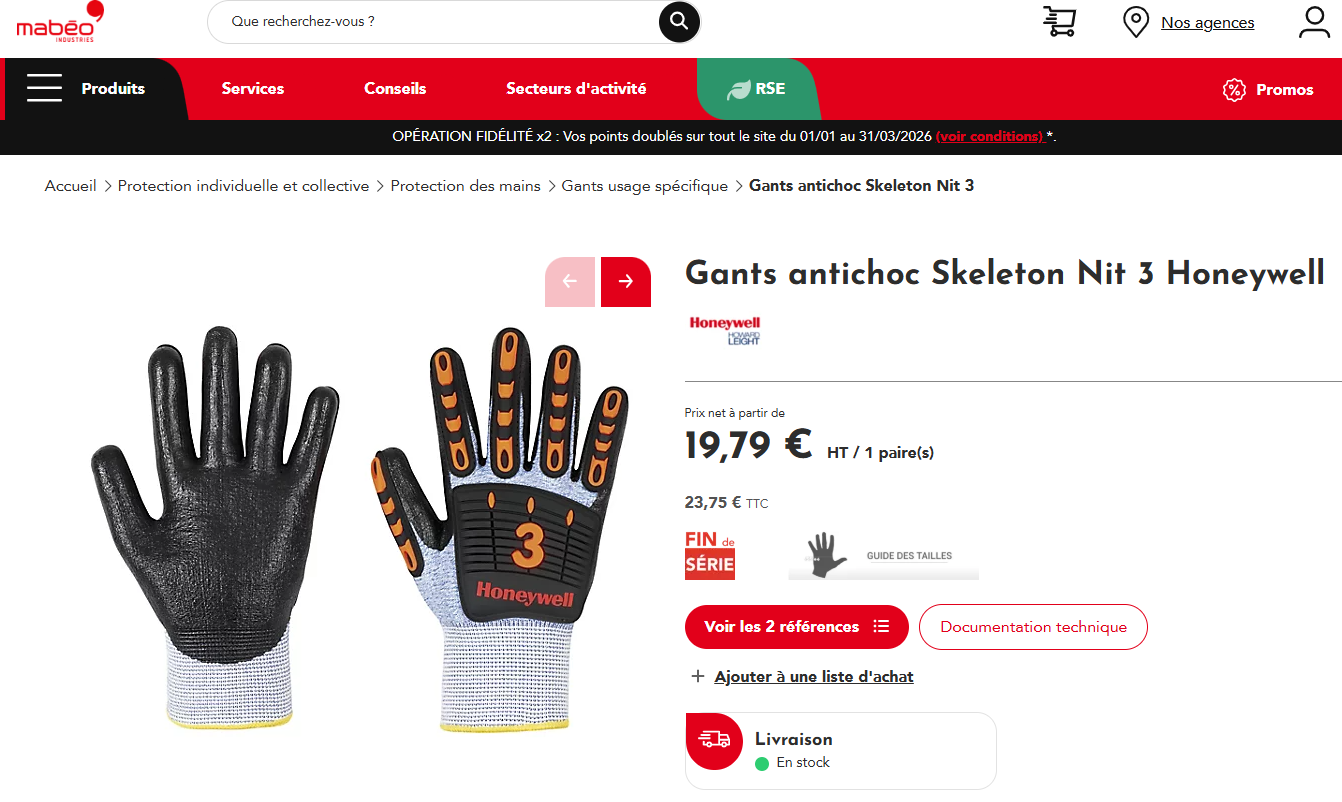Screen dimensions: 1342x802
Task: Open the user account icon
Action: click(x=1314, y=22)
